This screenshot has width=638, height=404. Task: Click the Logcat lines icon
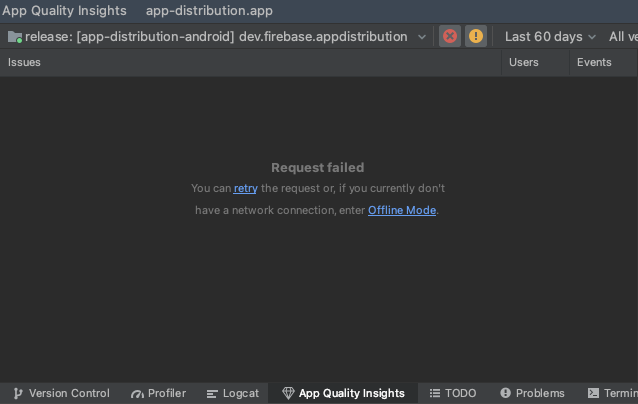[x=212, y=393]
